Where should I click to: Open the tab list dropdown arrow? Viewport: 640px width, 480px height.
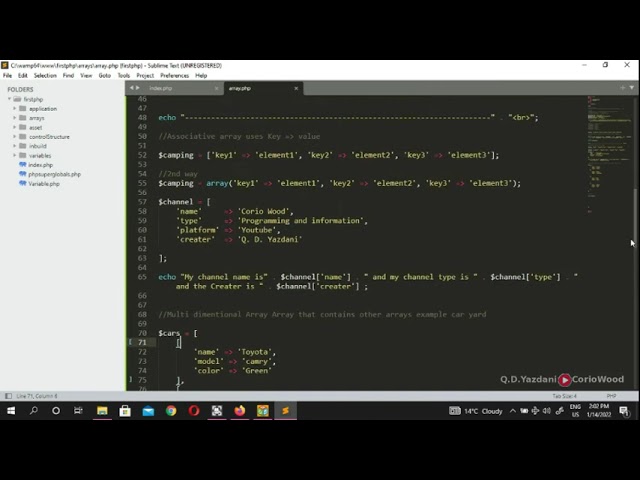pyautogui.click(x=631, y=88)
